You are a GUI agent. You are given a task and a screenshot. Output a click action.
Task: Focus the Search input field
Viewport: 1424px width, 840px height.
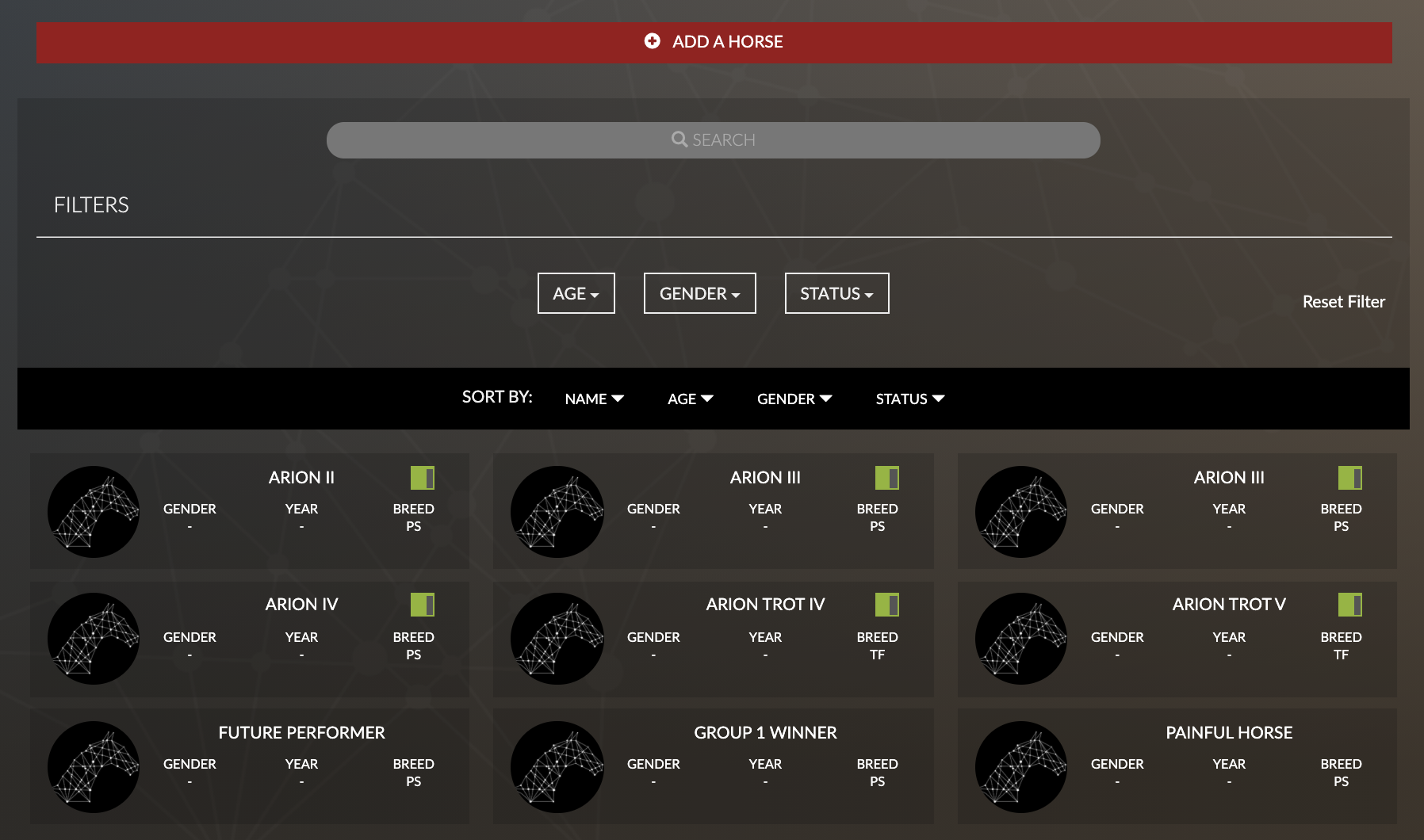click(713, 140)
